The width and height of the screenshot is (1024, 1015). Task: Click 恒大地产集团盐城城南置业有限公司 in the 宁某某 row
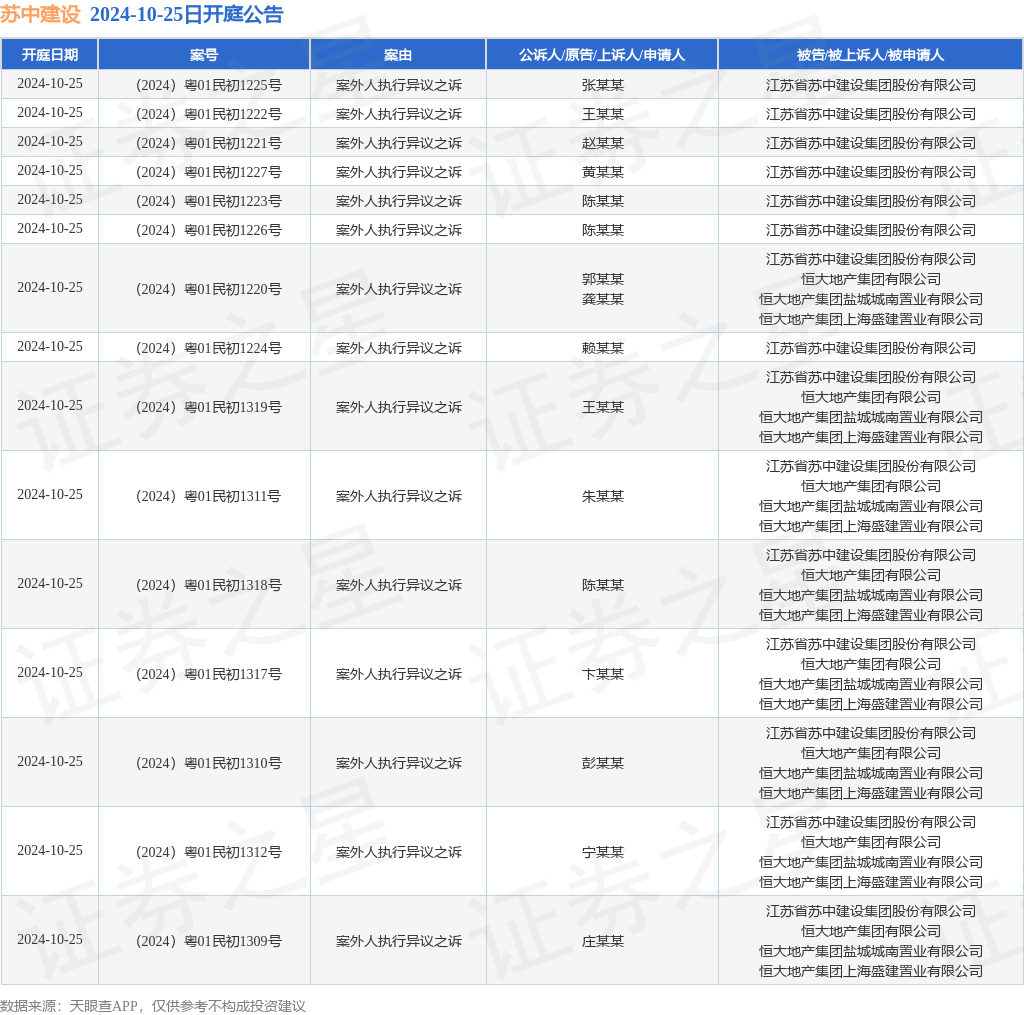coord(871,862)
